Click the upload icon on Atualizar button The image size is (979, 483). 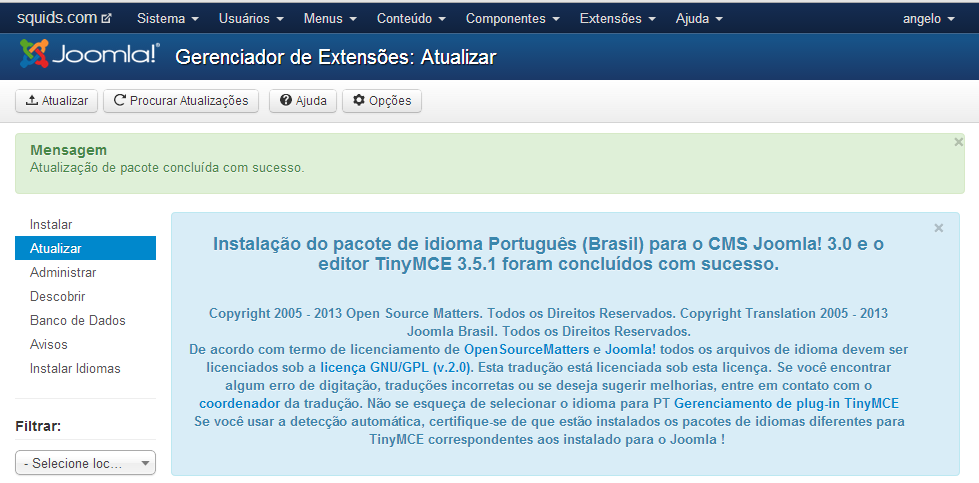tap(32, 100)
